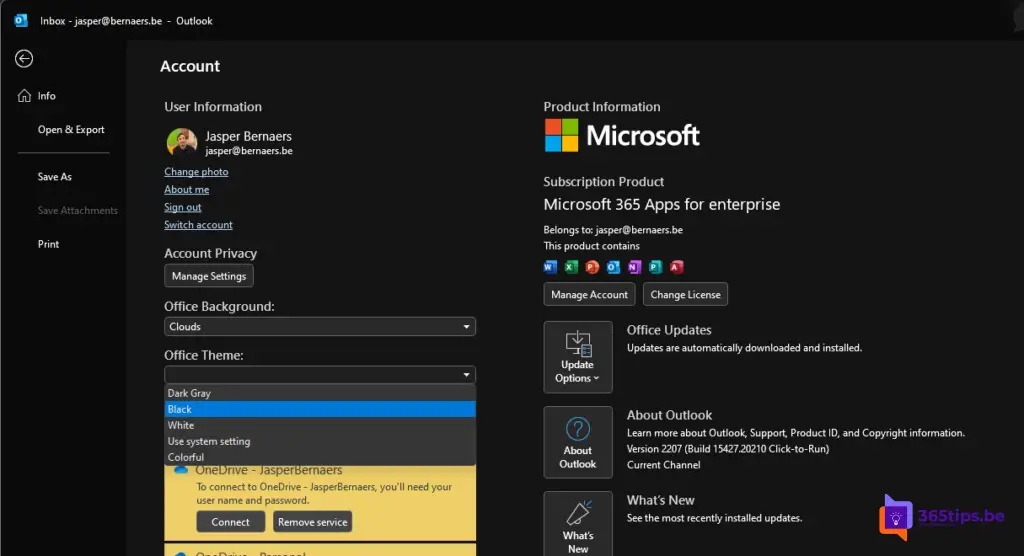Open Update Options menu
Image resolution: width=1024 pixels, height=556 pixels.
click(x=578, y=357)
